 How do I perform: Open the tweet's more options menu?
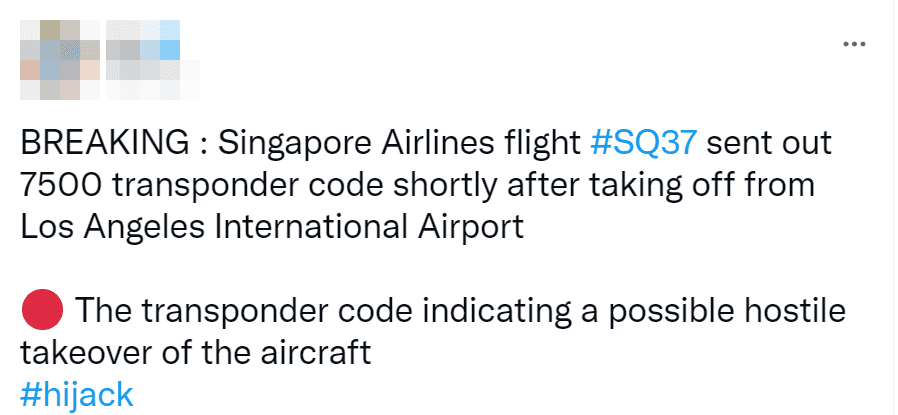coord(853,45)
